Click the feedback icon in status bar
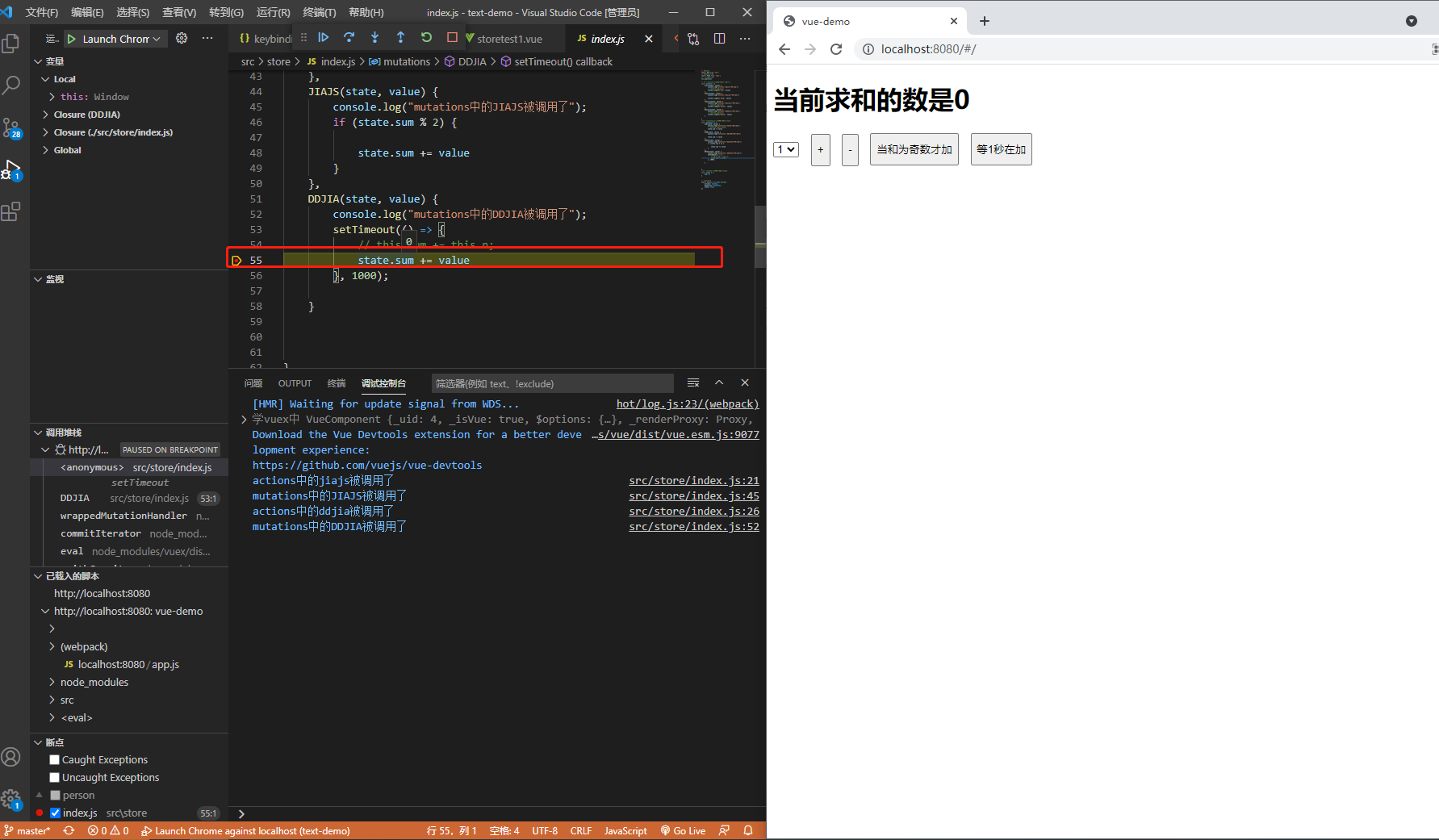 coord(724,830)
